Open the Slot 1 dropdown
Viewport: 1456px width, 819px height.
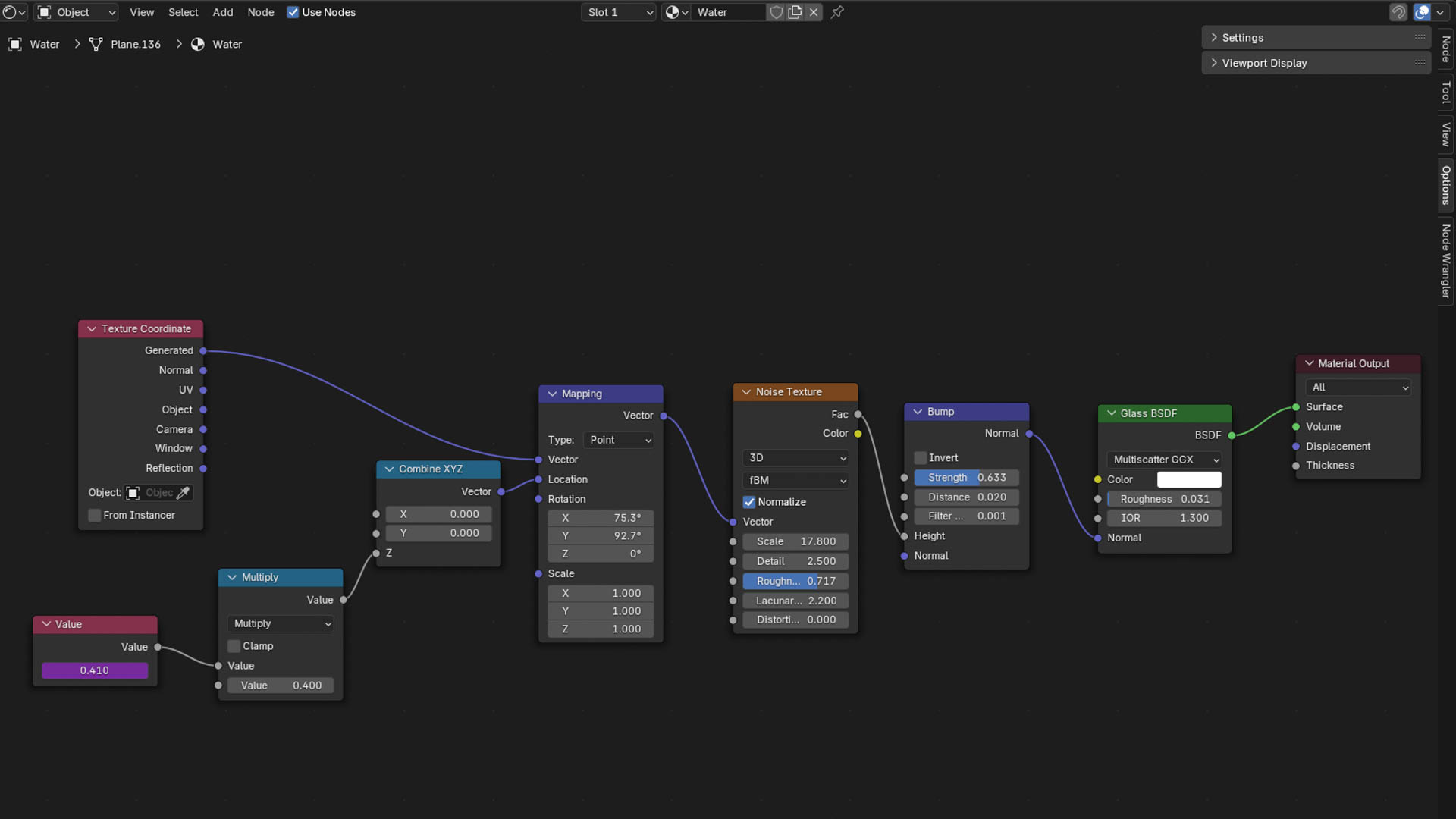coord(618,12)
